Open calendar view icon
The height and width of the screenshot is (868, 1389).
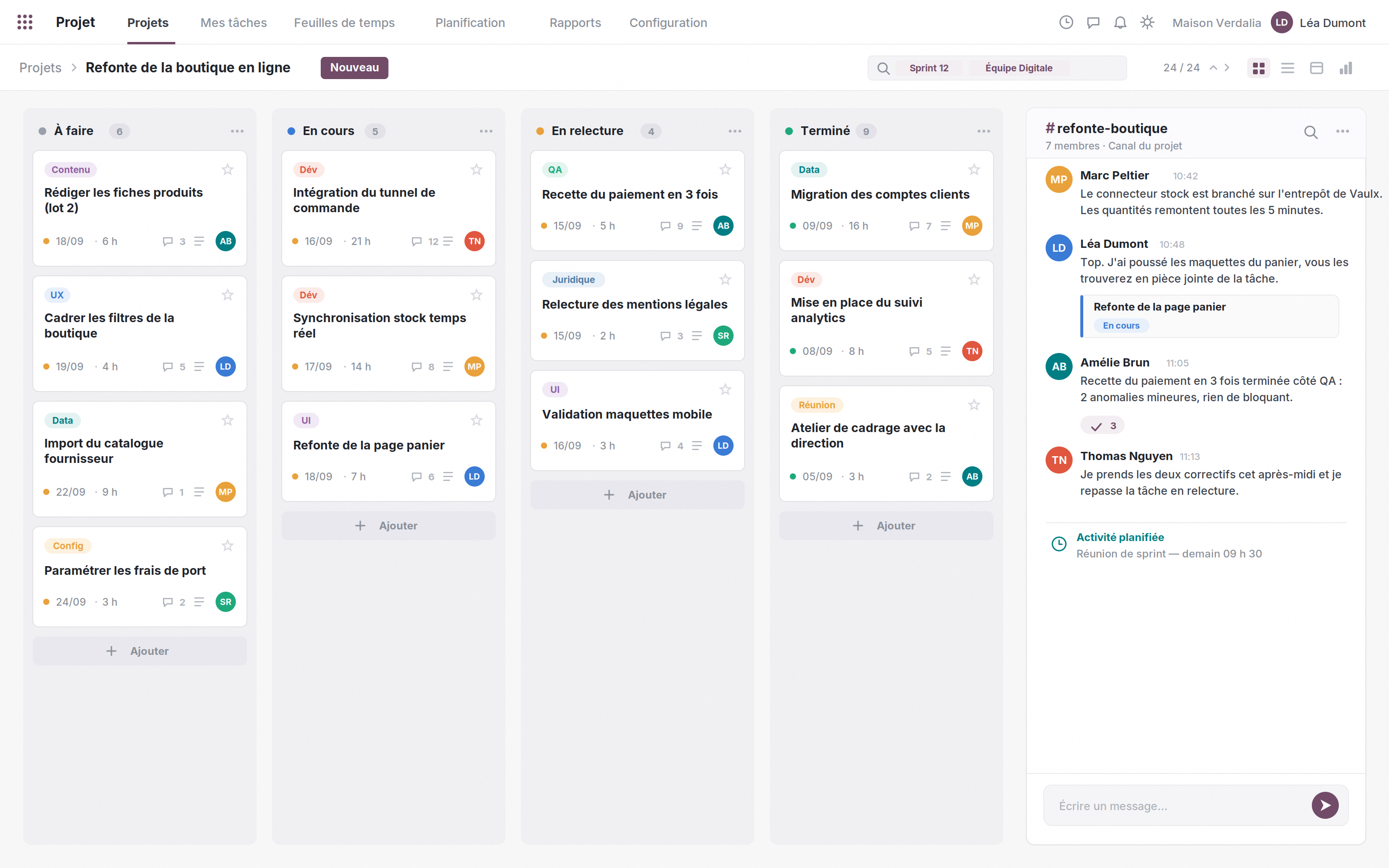tap(1317, 68)
